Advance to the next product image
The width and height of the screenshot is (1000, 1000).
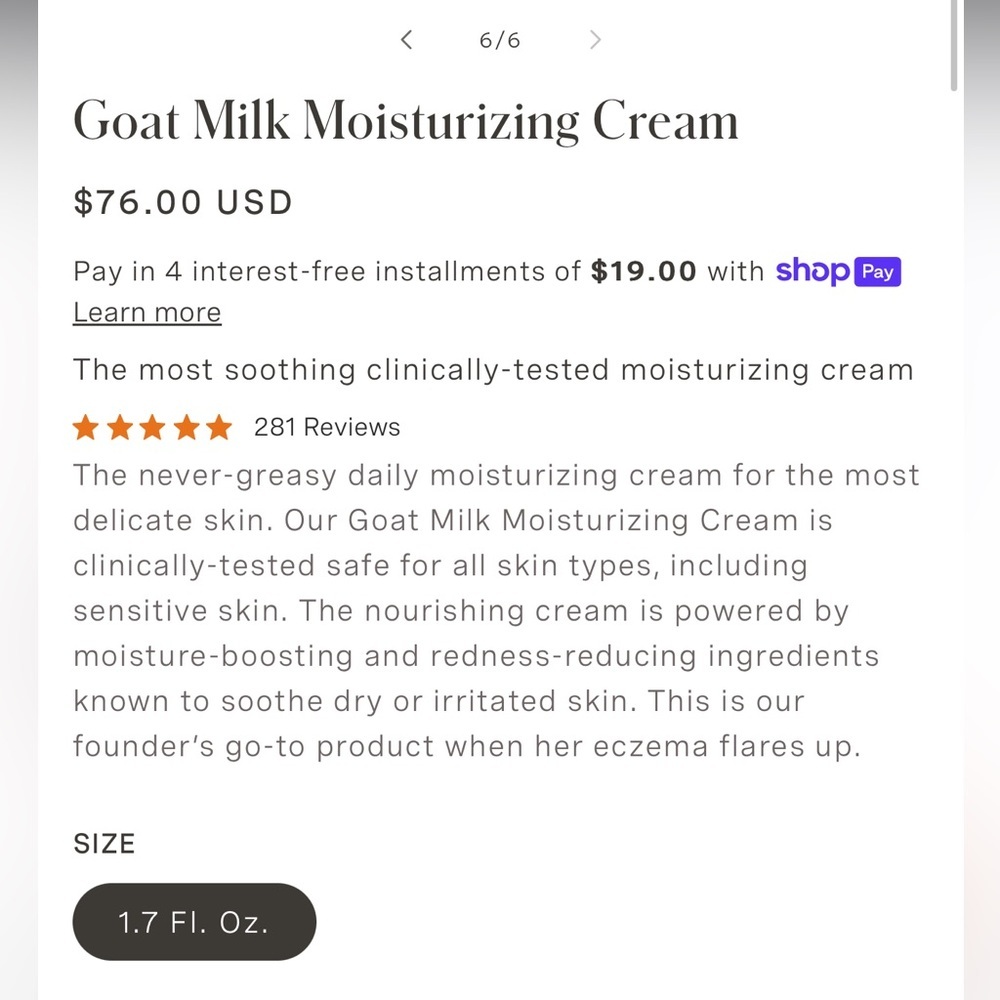click(595, 40)
